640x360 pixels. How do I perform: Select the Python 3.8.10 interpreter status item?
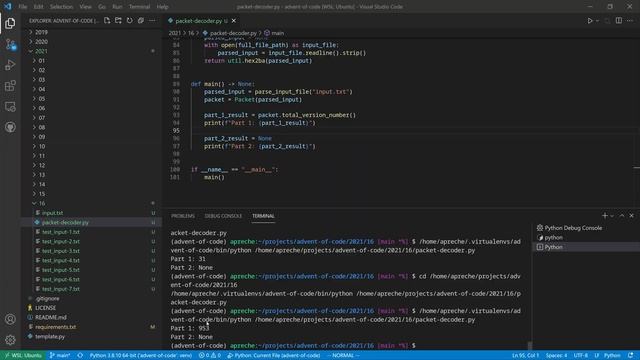140,355
